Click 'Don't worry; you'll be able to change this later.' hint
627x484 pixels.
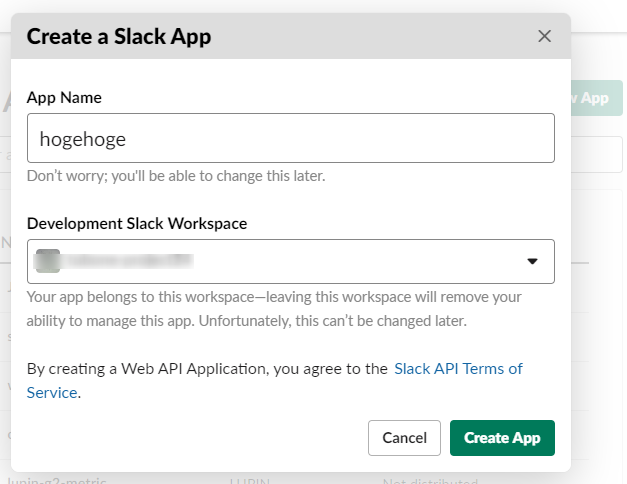tap(176, 176)
